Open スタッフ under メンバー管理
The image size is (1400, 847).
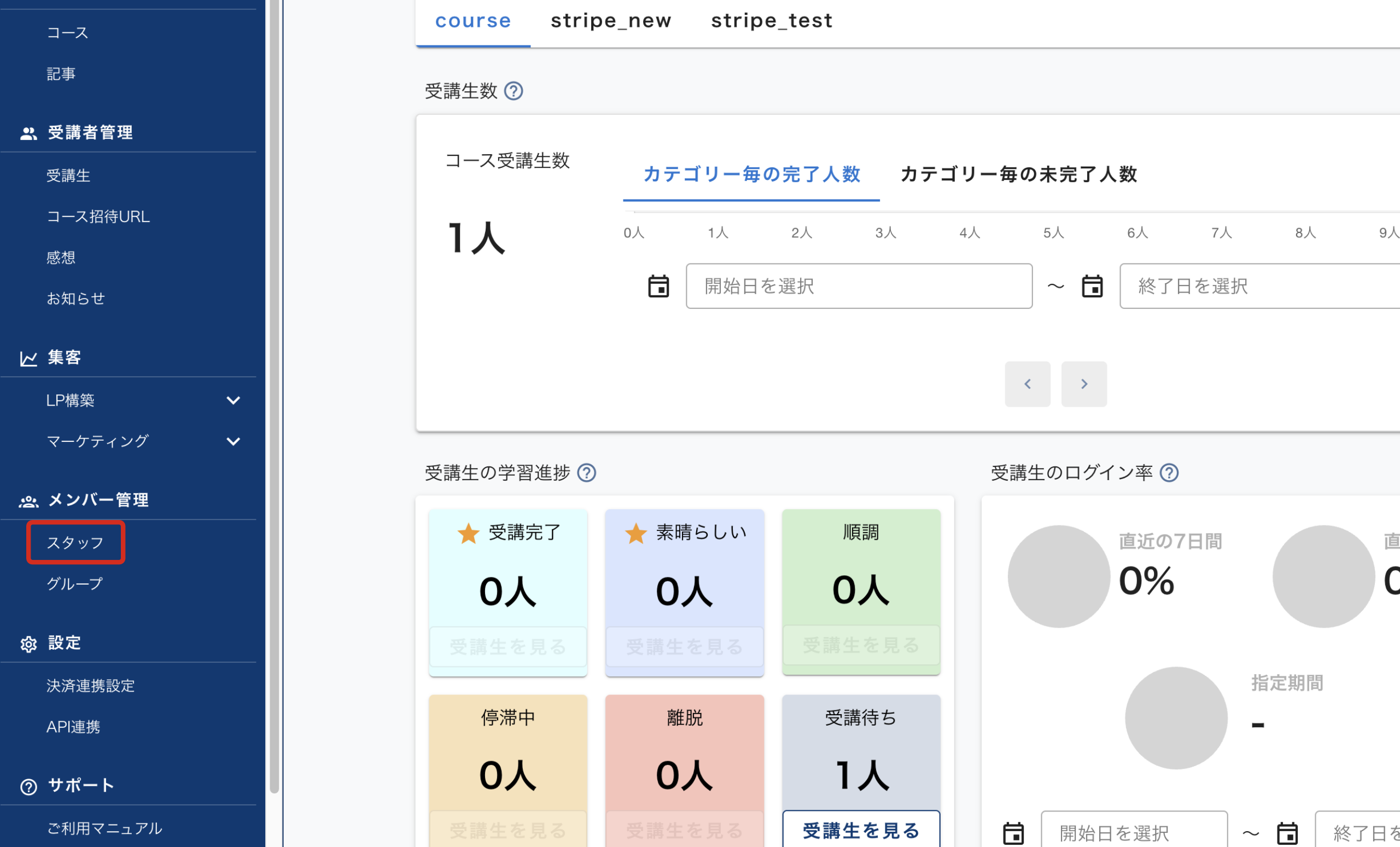click(75, 542)
